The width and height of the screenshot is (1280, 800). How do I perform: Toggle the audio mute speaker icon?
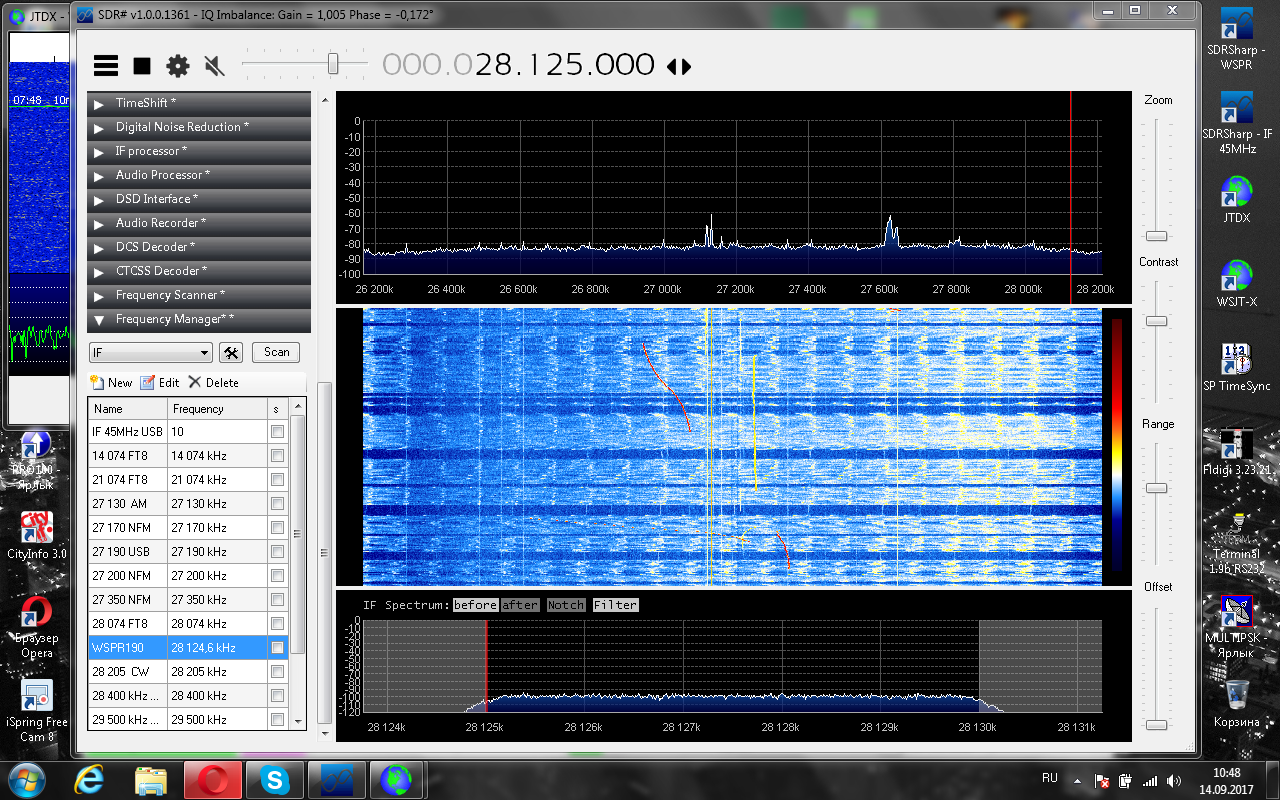tap(213, 66)
